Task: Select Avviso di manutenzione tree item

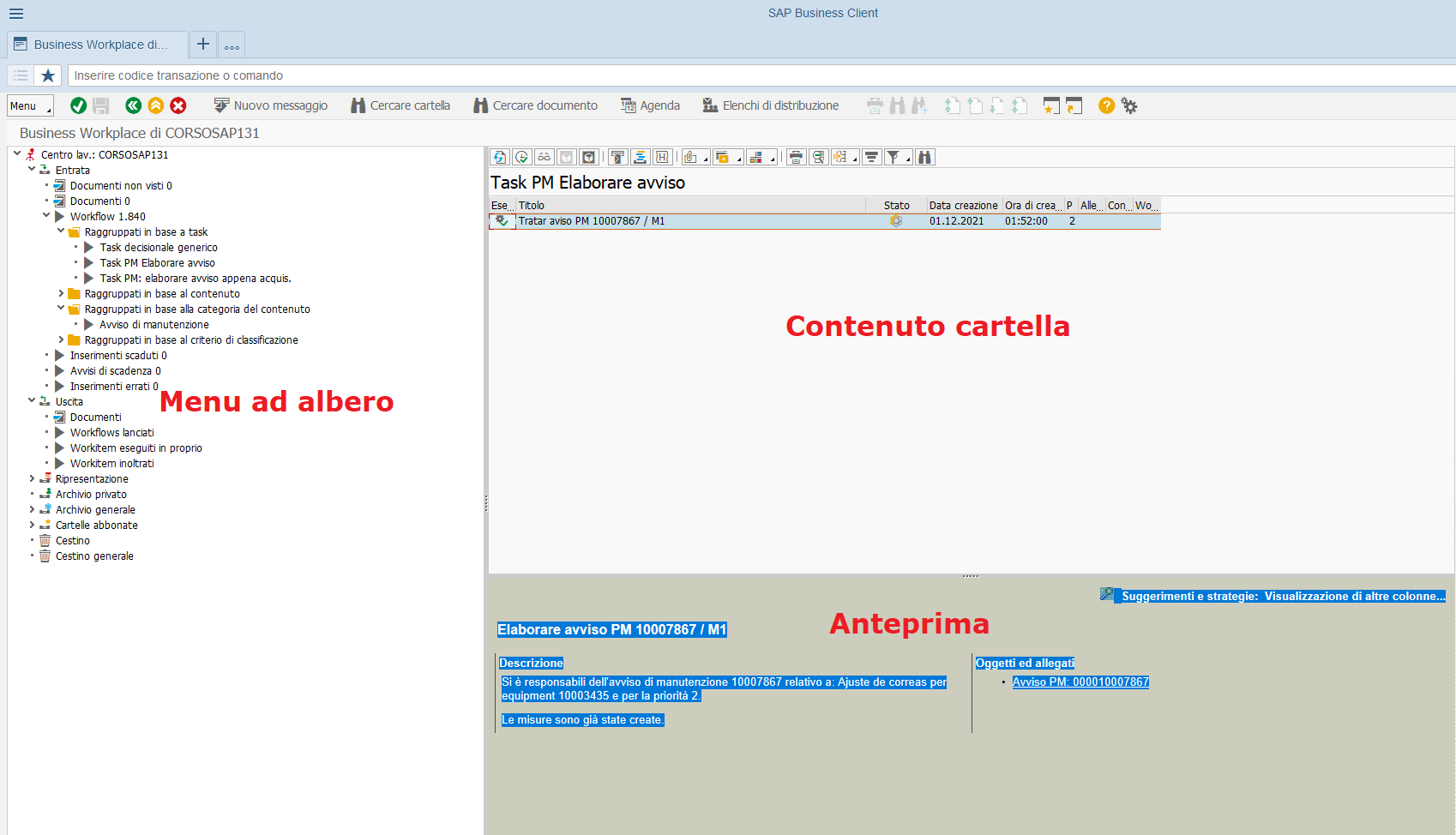Action: tap(154, 325)
